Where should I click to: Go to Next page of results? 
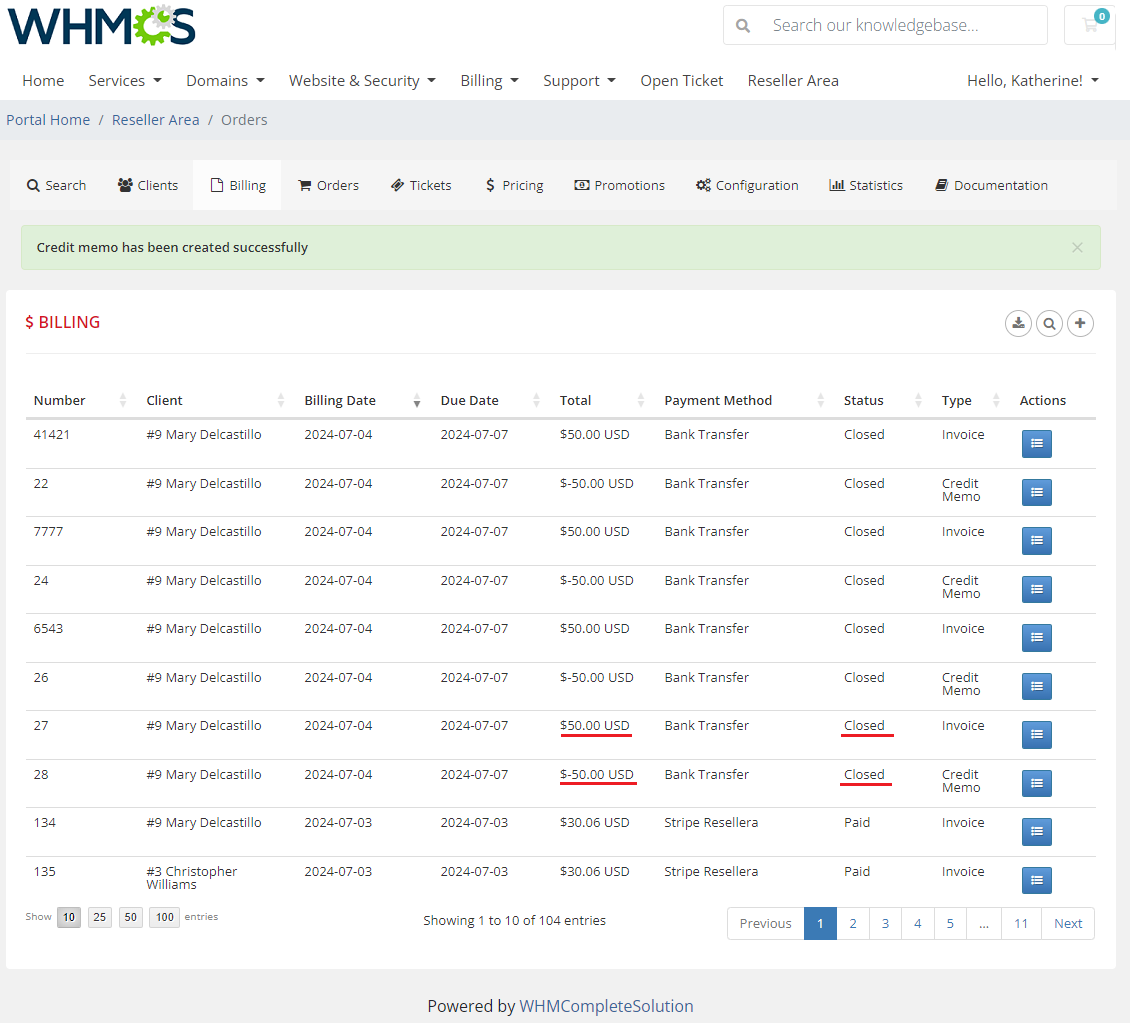1068,924
